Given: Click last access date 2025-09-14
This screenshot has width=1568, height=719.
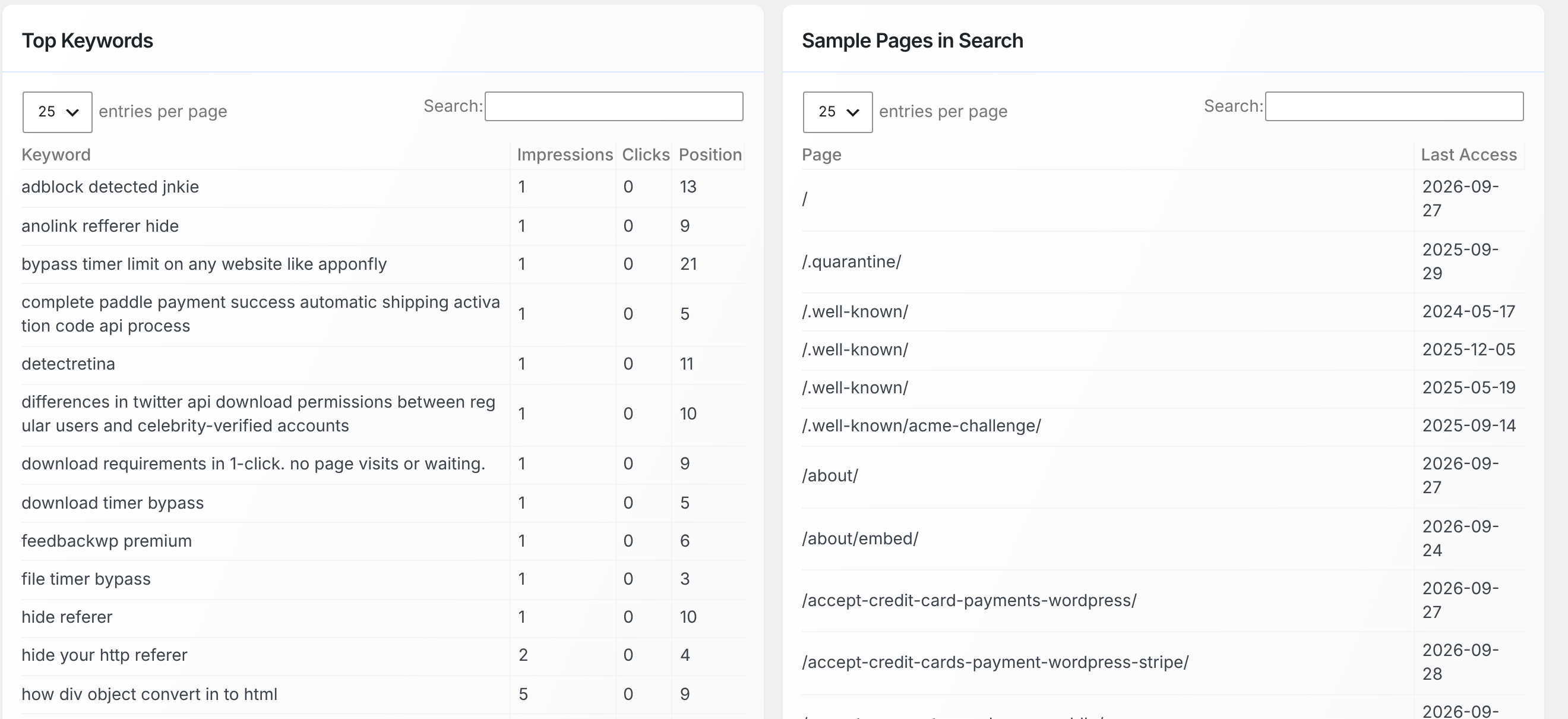Looking at the screenshot, I should (1468, 426).
